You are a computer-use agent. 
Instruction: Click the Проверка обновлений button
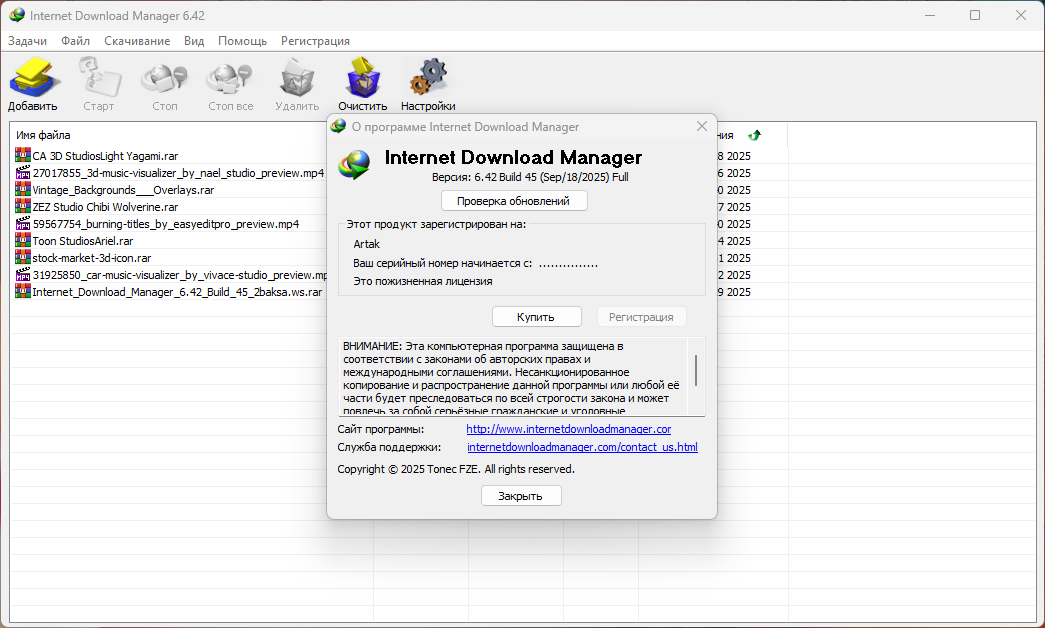(514, 201)
